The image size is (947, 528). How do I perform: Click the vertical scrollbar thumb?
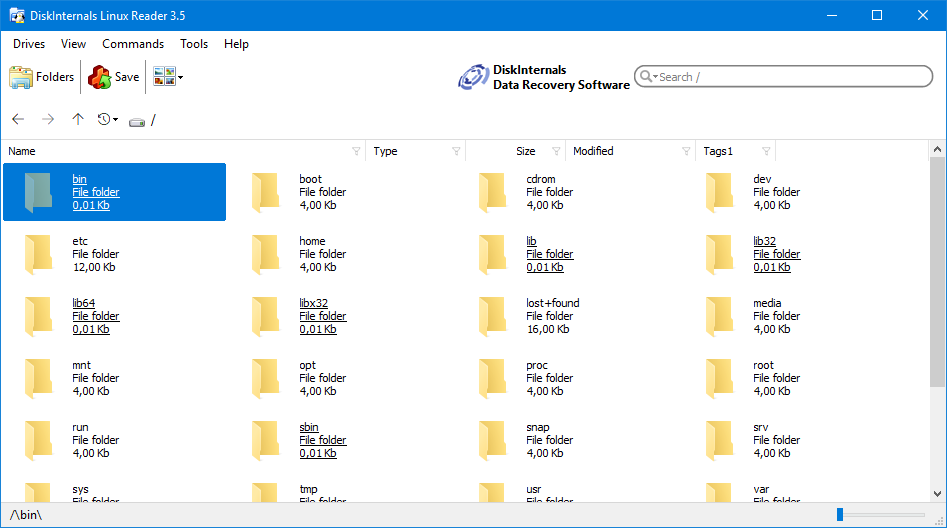coord(937,272)
